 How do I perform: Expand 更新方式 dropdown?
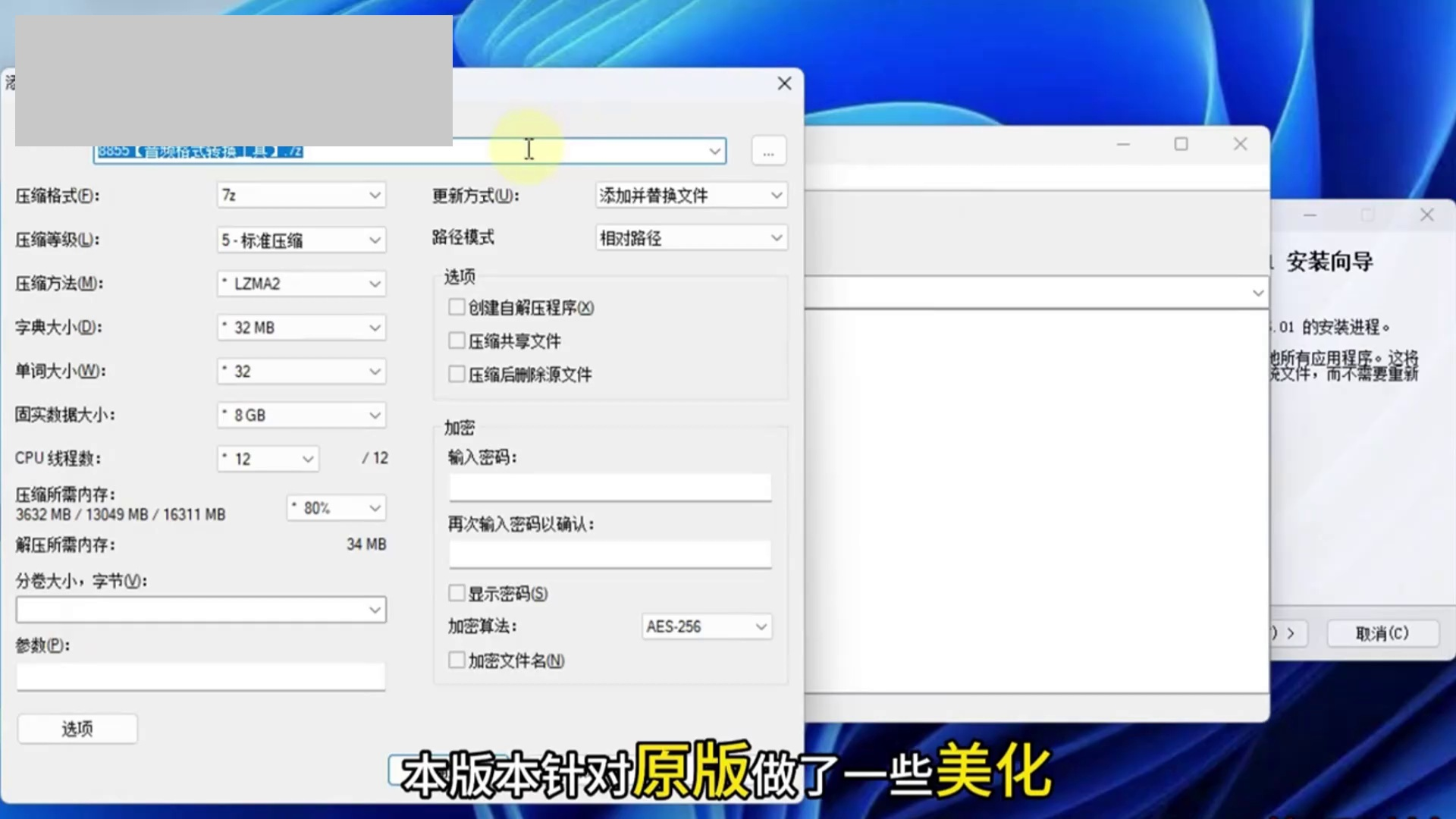[691, 196]
